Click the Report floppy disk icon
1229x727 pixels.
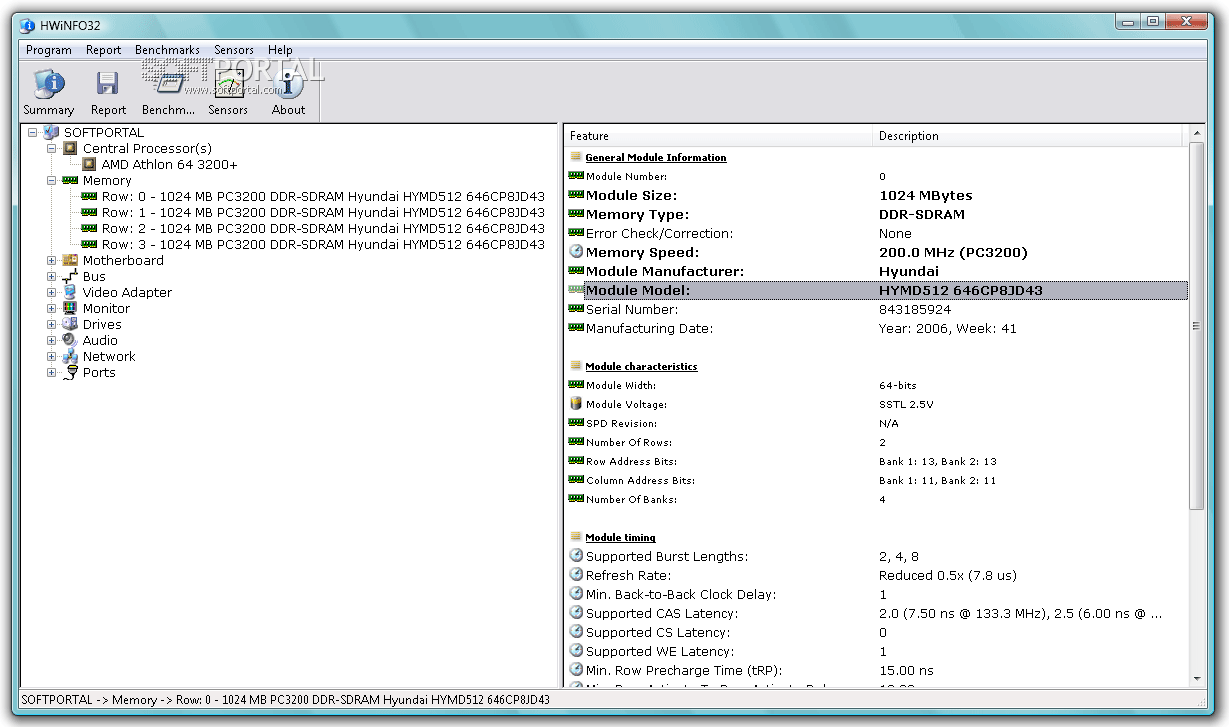pos(107,85)
